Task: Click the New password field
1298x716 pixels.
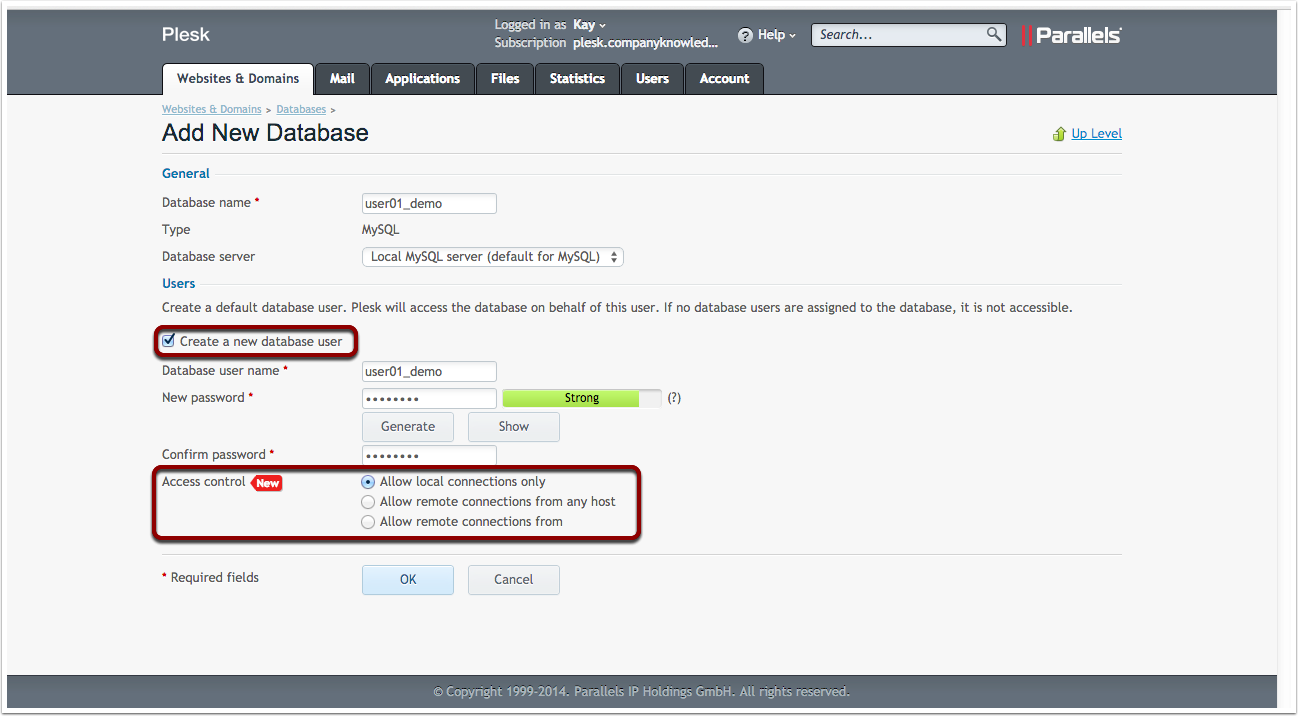Action: coord(429,399)
